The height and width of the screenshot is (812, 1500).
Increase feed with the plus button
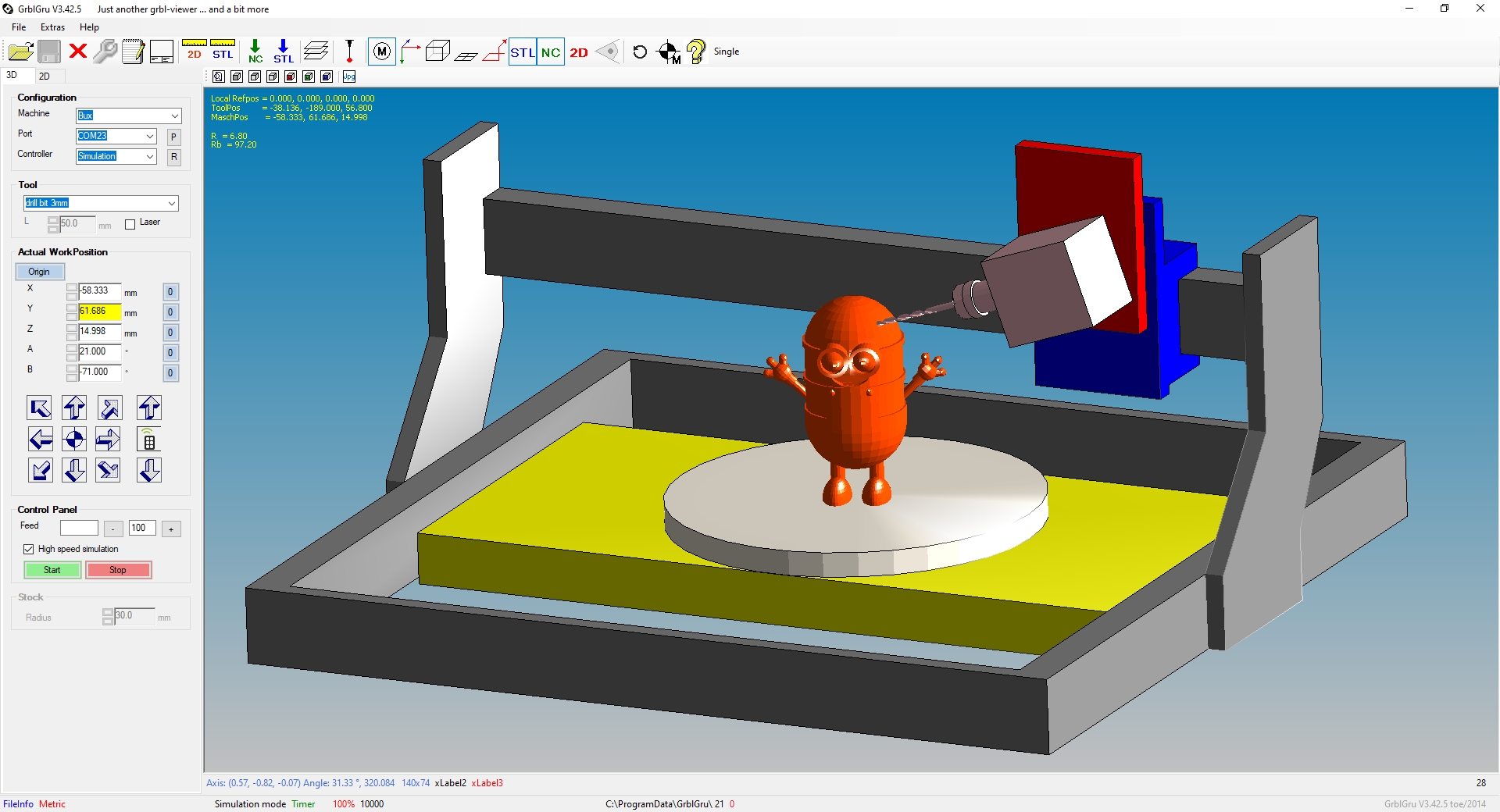click(171, 529)
